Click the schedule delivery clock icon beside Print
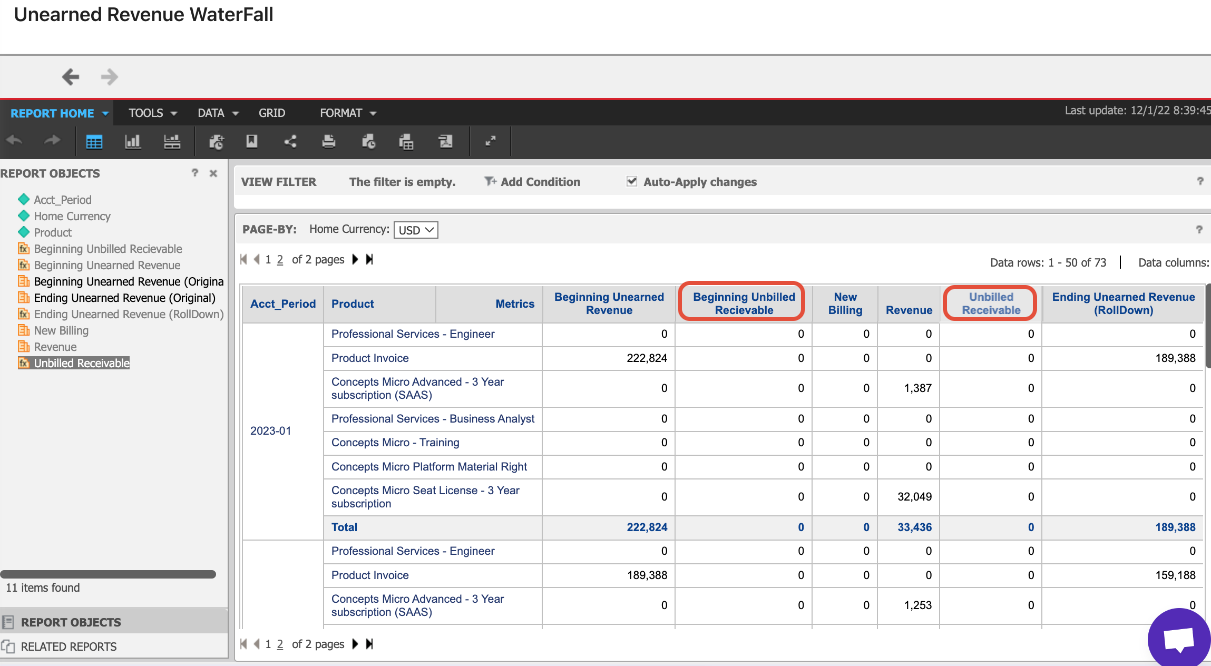 pyautogui.click(x=368, y=141)
